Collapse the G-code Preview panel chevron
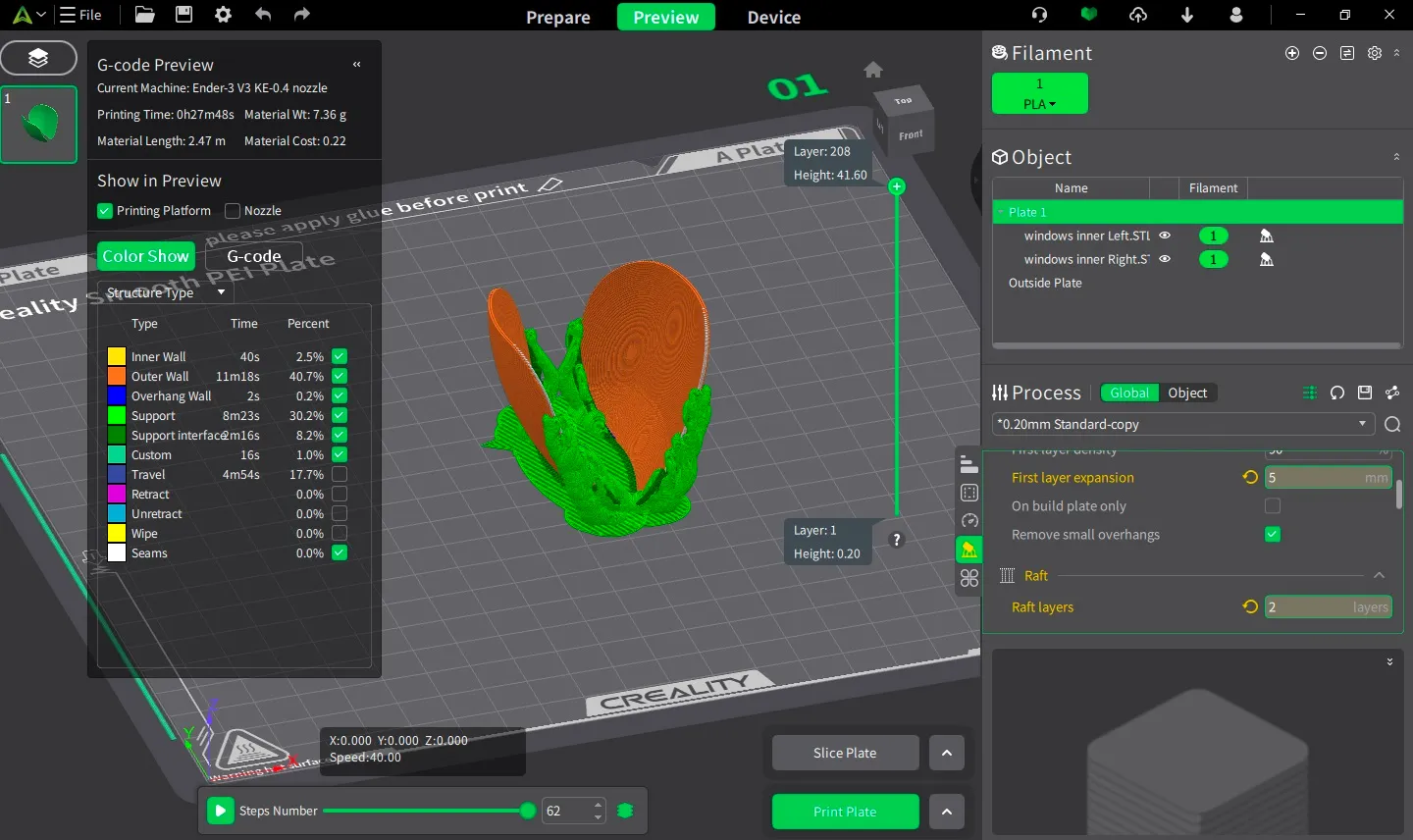 (357, 64)
